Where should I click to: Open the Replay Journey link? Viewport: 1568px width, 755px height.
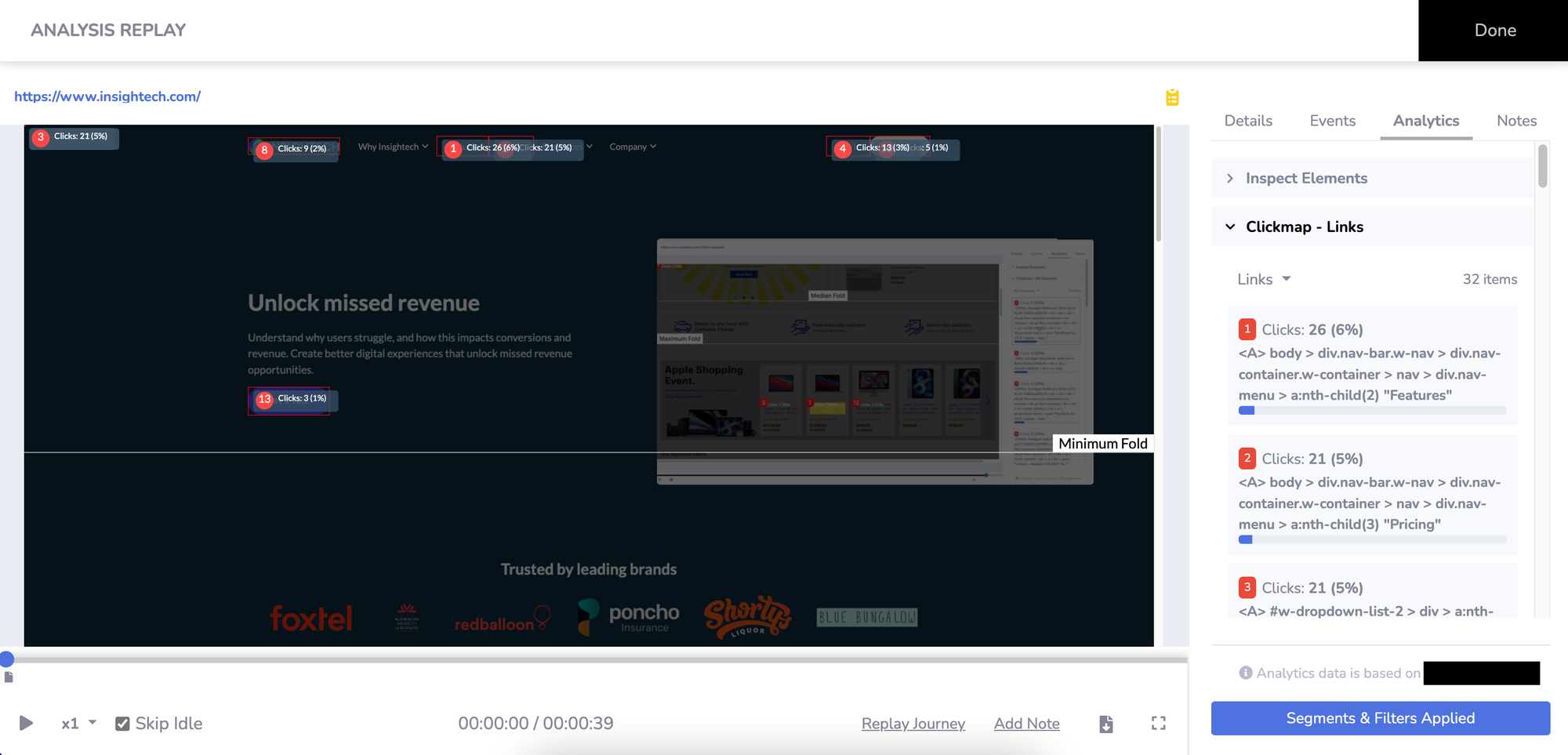(x=913, y=724)
